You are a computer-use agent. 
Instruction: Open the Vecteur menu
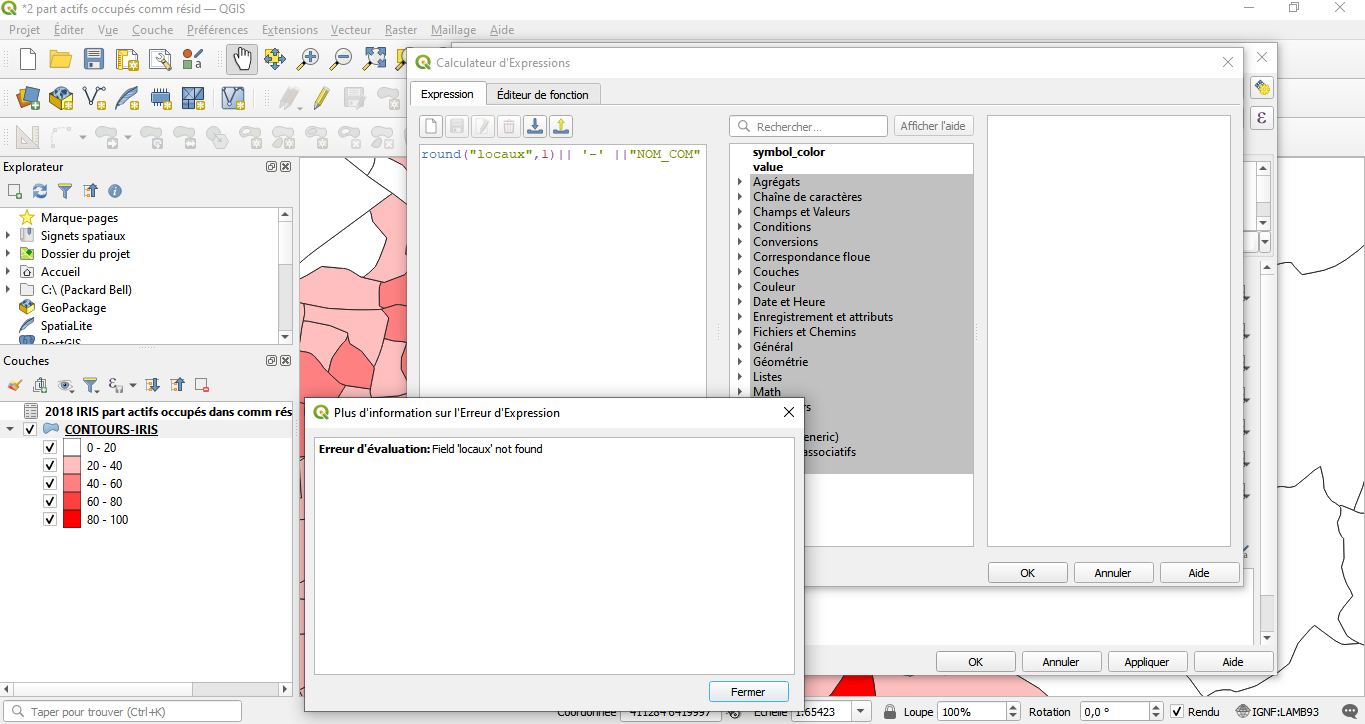coord(351,30)
